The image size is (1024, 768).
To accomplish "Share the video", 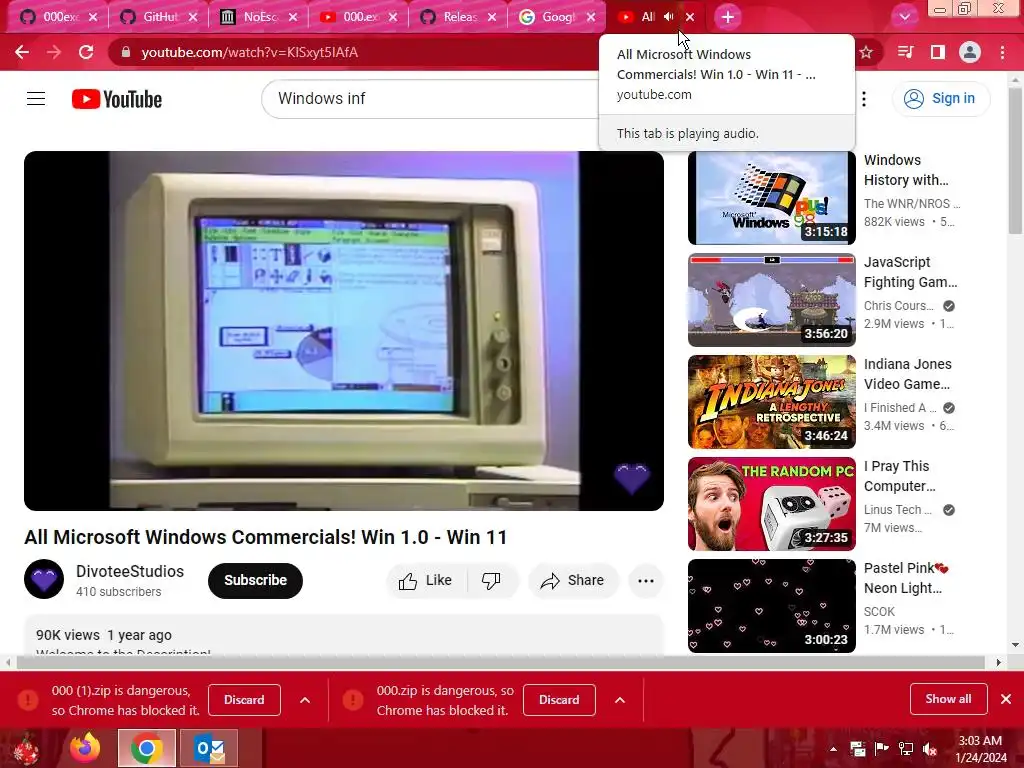I will (573, 581).
